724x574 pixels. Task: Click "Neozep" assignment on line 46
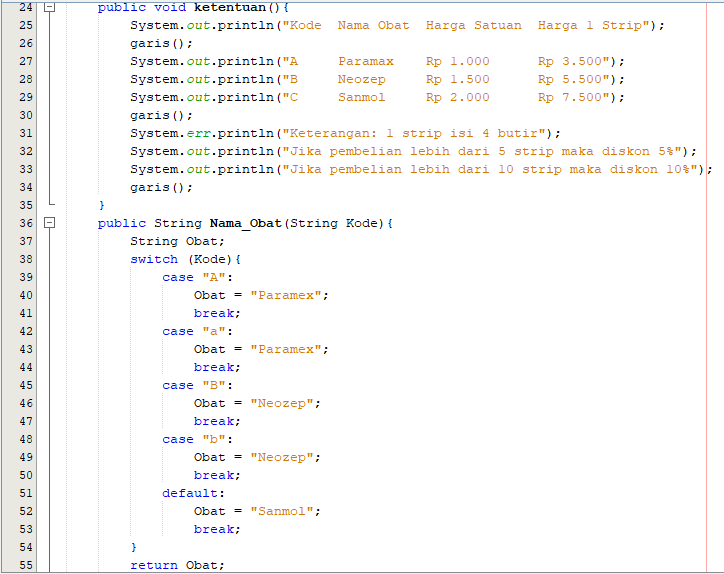282,404
